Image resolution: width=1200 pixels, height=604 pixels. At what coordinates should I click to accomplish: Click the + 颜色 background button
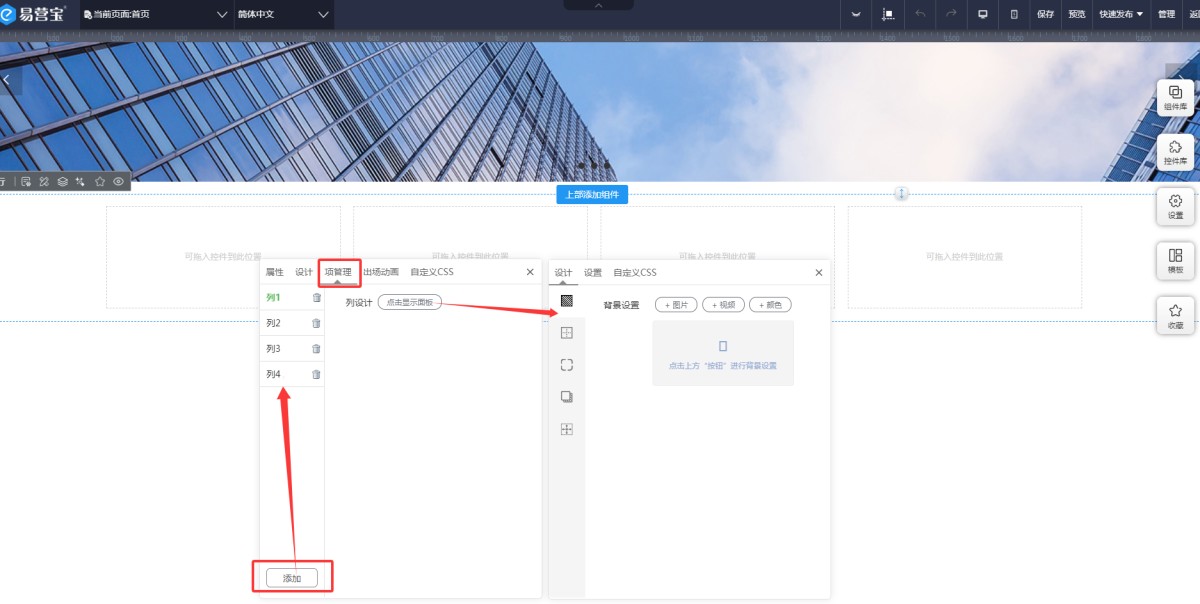tap(771, 305)
